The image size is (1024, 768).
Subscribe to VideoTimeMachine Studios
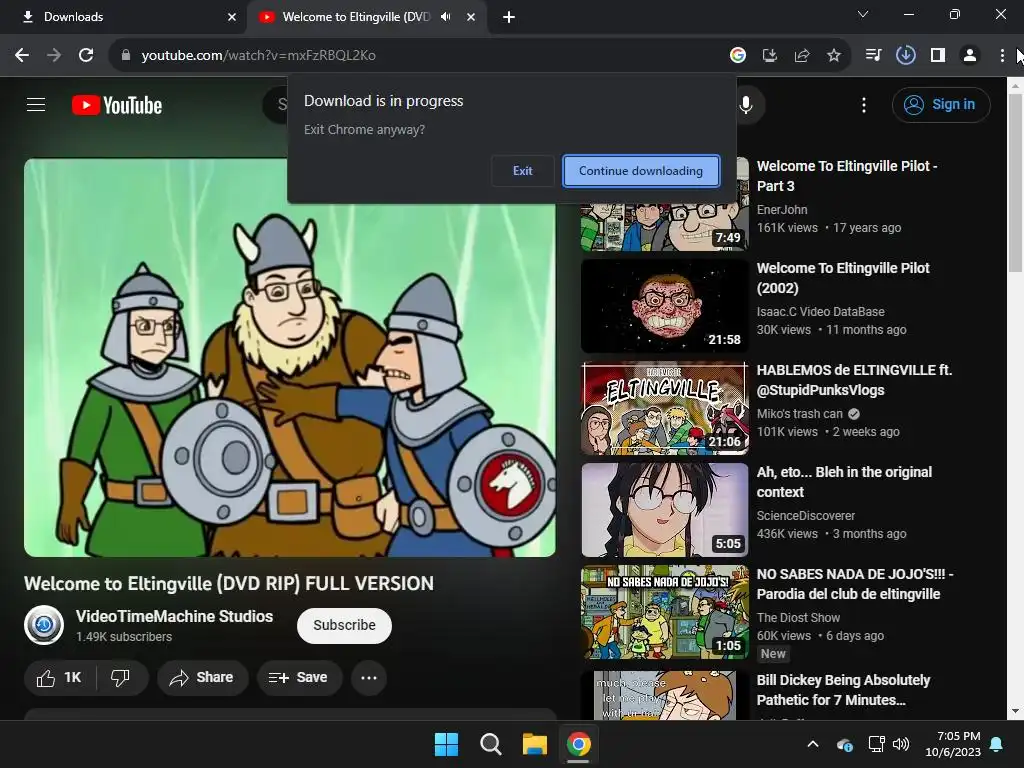pos(344,625)
